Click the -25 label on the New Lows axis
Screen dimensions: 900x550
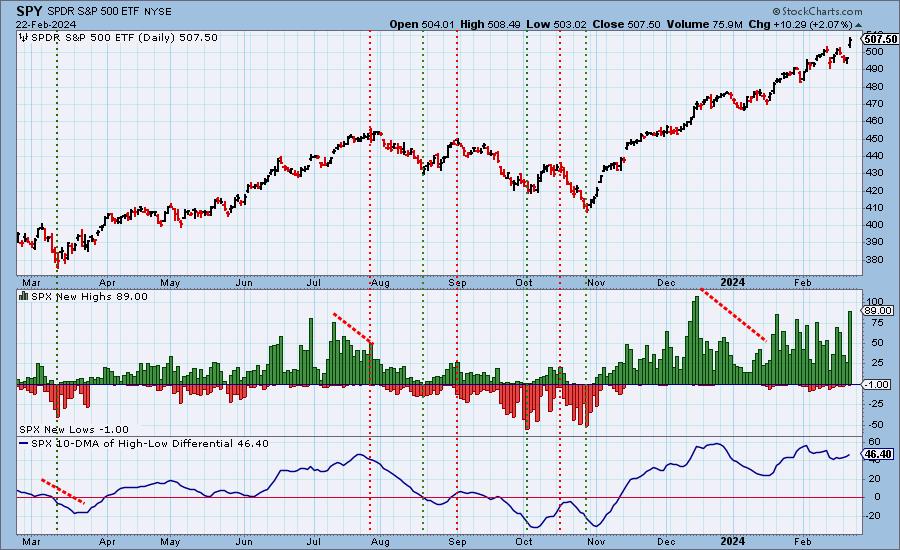(875, 404)
